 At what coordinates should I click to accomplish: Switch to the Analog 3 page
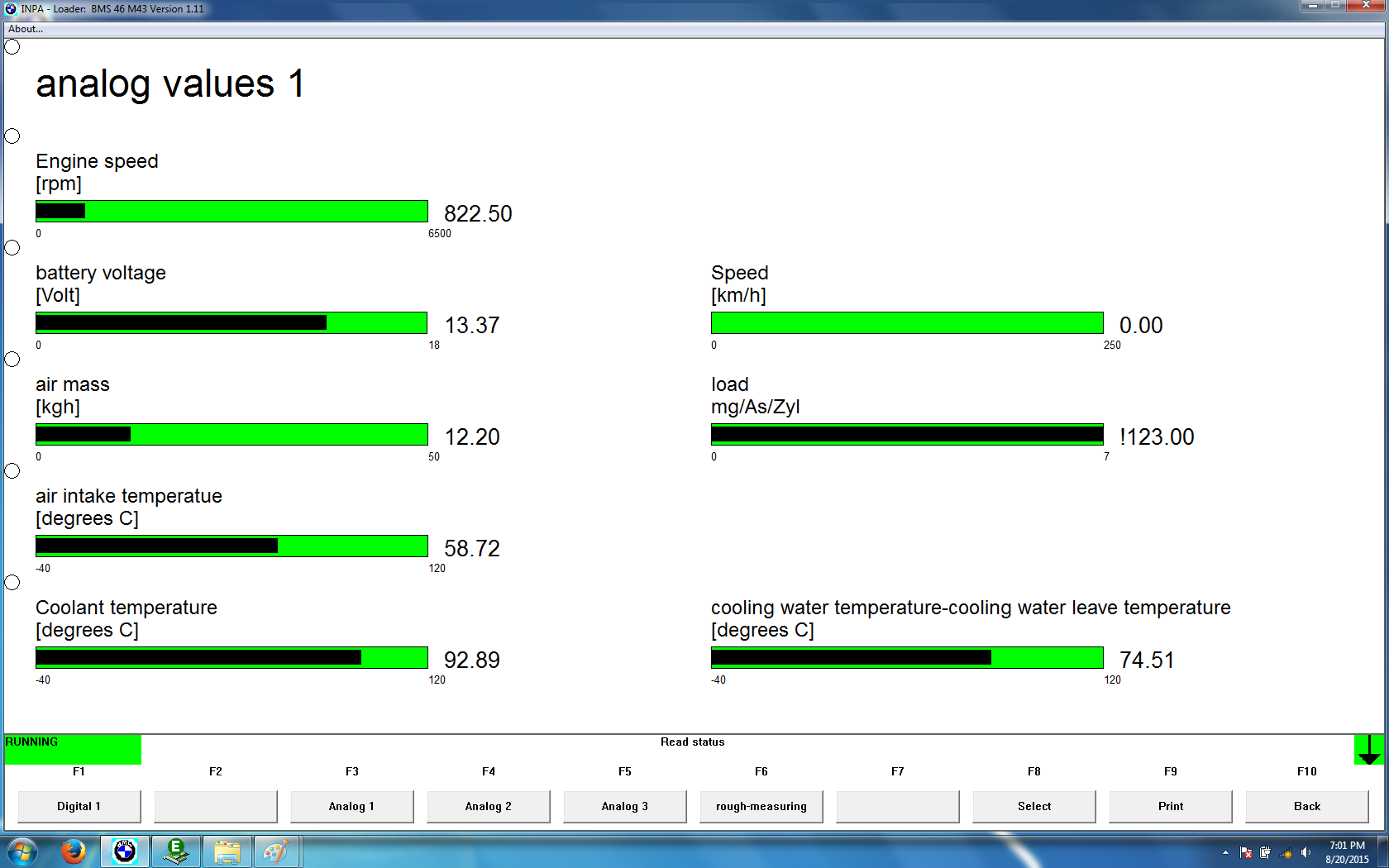pyautogui.click(x=624, y=806)
